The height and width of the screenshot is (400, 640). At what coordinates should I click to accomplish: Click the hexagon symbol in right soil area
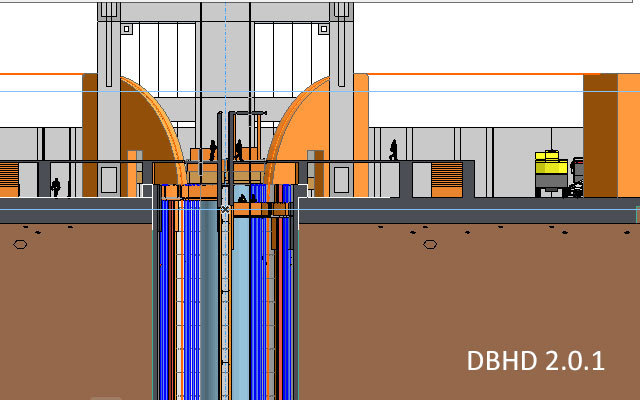430,243
